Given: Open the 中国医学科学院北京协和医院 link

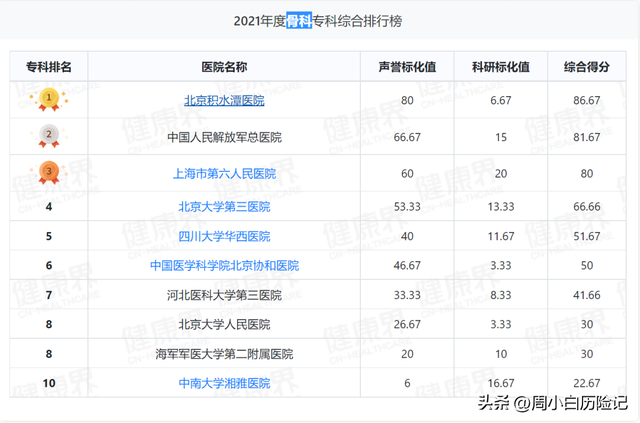Looking at the screenshot, I should (224, 266).
